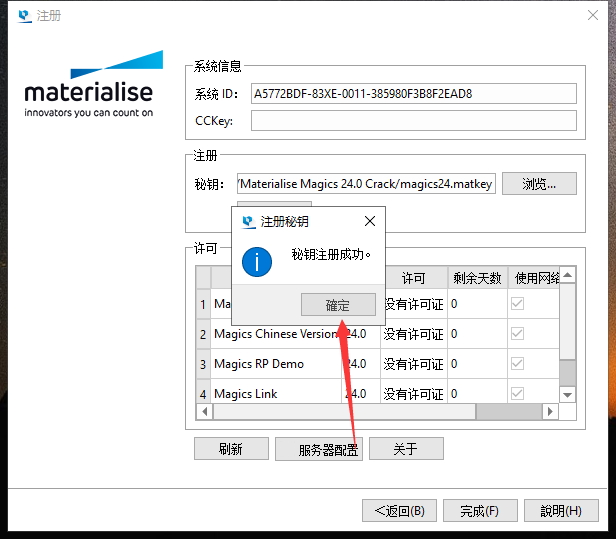The image size is (616, 539).
Task: Click the 系统 ID text field
Action: click(413, 94)
